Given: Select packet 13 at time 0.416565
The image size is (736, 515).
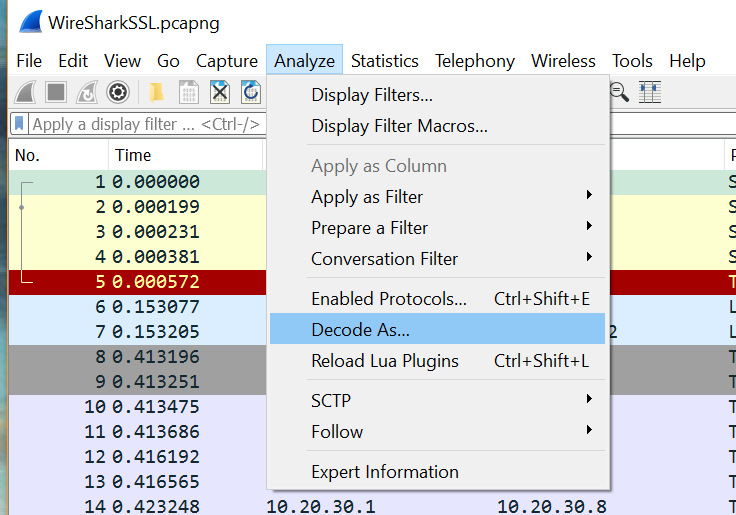Looking at the screenshot, I should pyautogui.click(x=138, y=482).
